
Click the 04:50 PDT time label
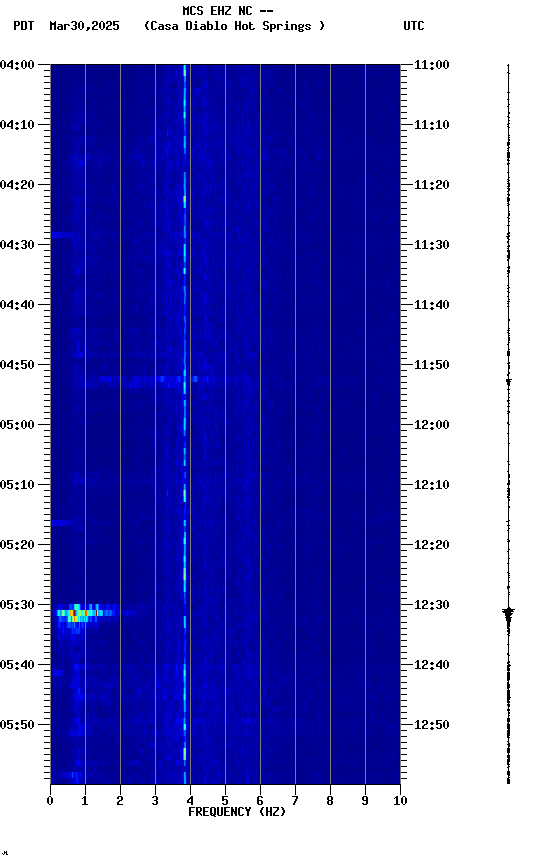click(17, 365)
